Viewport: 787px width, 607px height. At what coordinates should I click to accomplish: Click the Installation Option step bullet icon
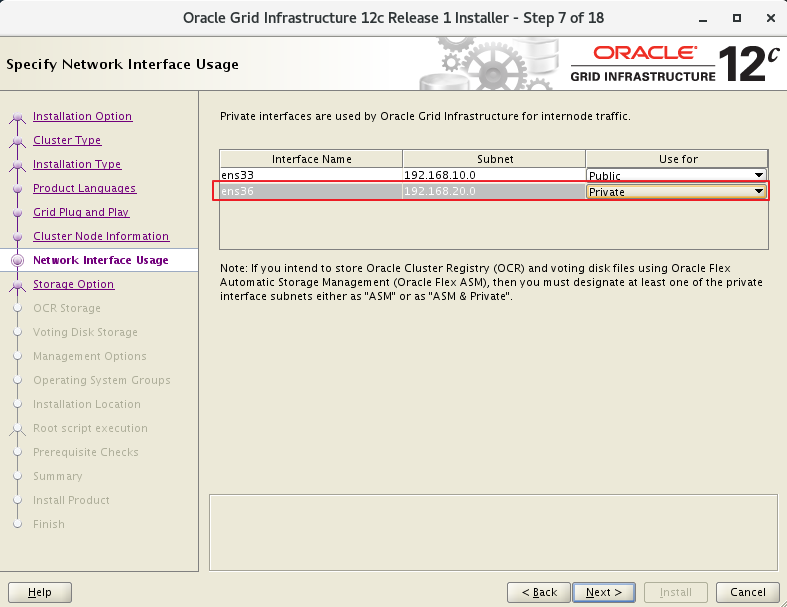(18, 117)
